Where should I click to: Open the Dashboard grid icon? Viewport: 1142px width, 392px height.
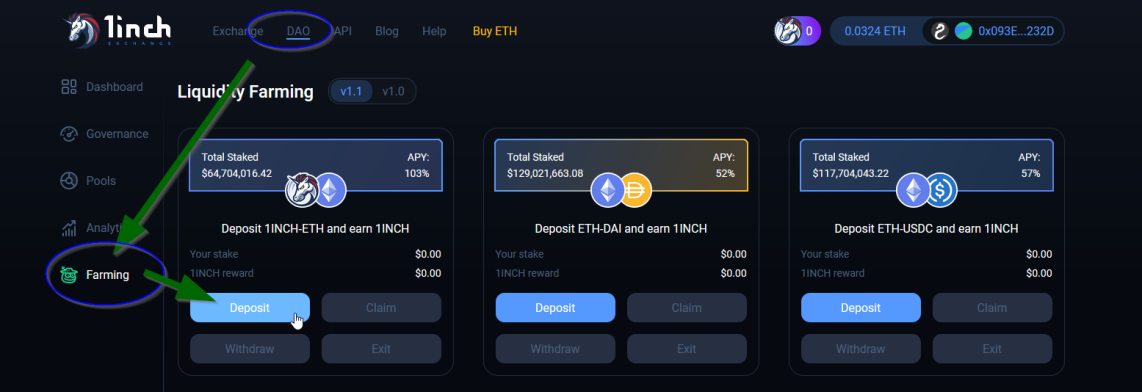pos(69,87)
